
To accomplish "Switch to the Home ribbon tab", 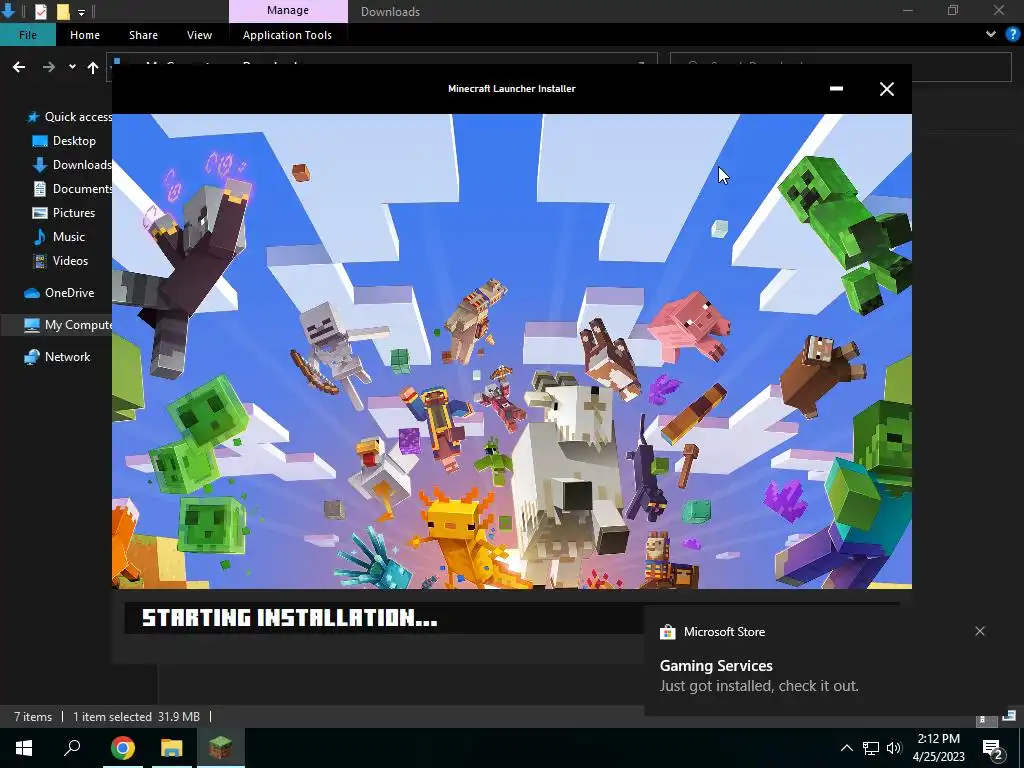I will (x=85, y=35).
